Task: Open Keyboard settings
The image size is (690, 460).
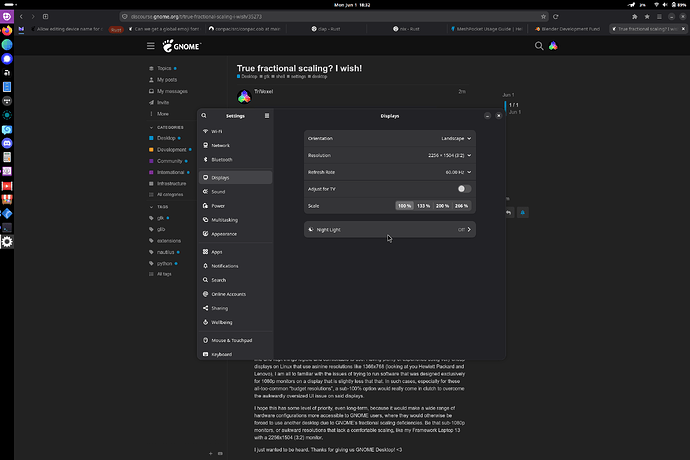Action: [x=235, y=354]
